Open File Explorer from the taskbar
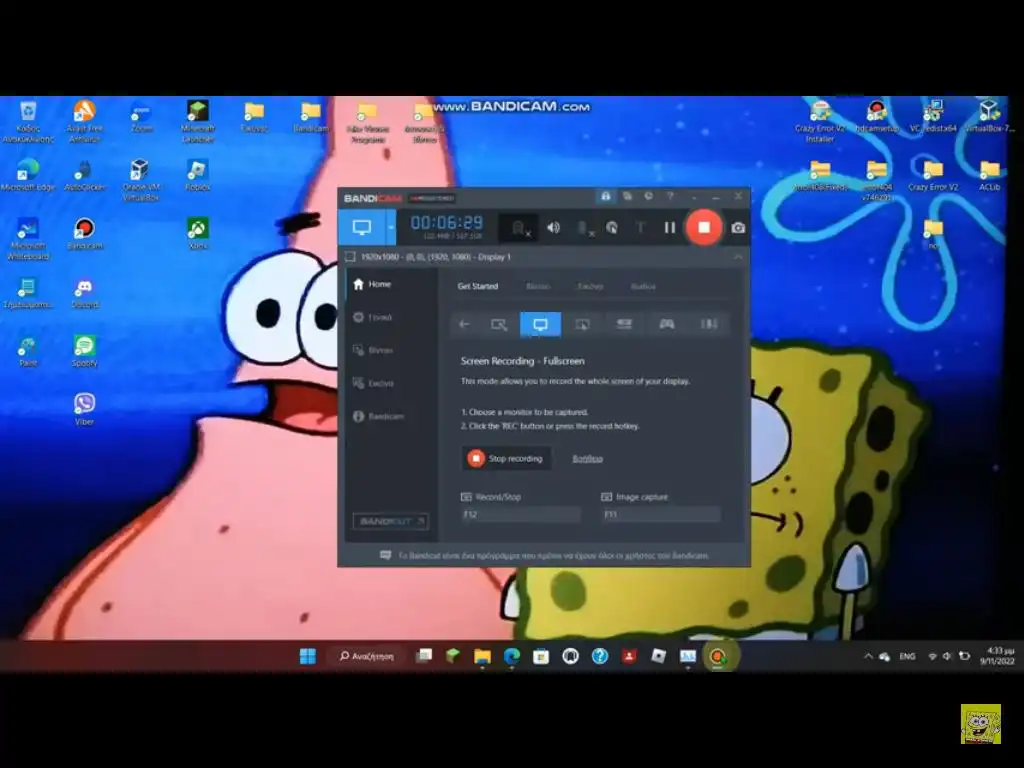 (x=482, y=656)
